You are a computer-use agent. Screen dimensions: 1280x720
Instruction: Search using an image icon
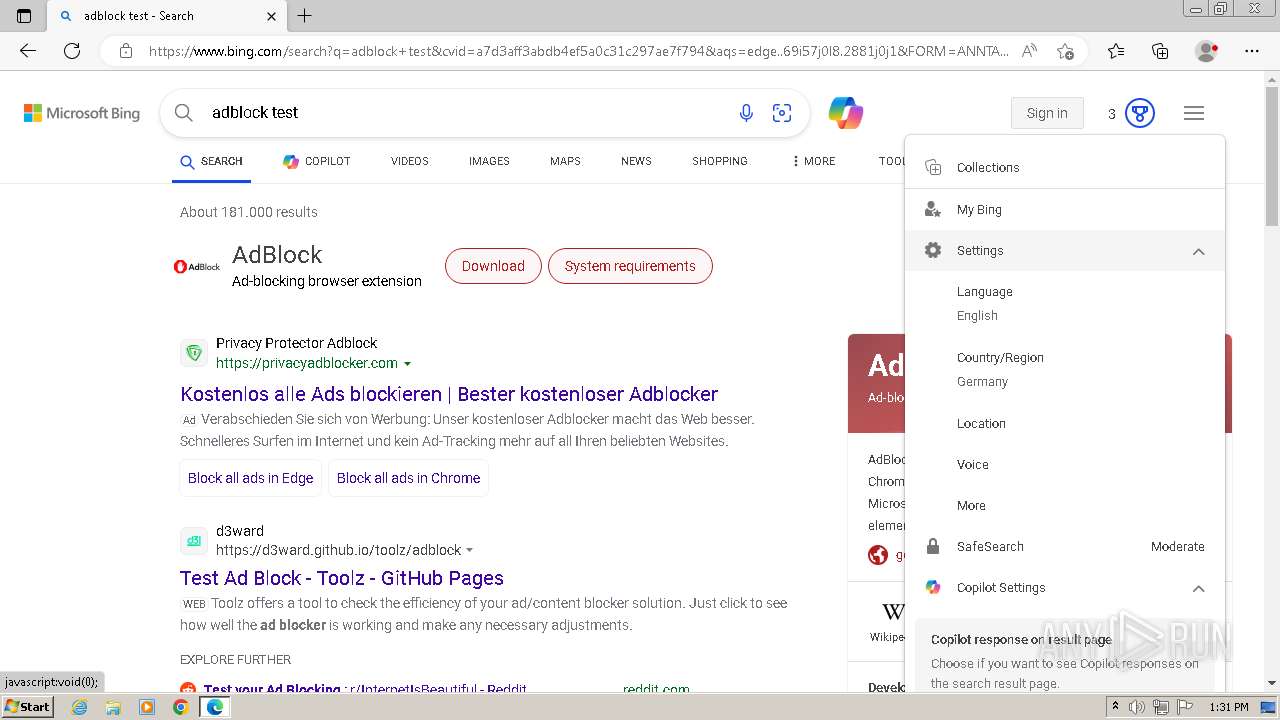[x=782, y=113]
